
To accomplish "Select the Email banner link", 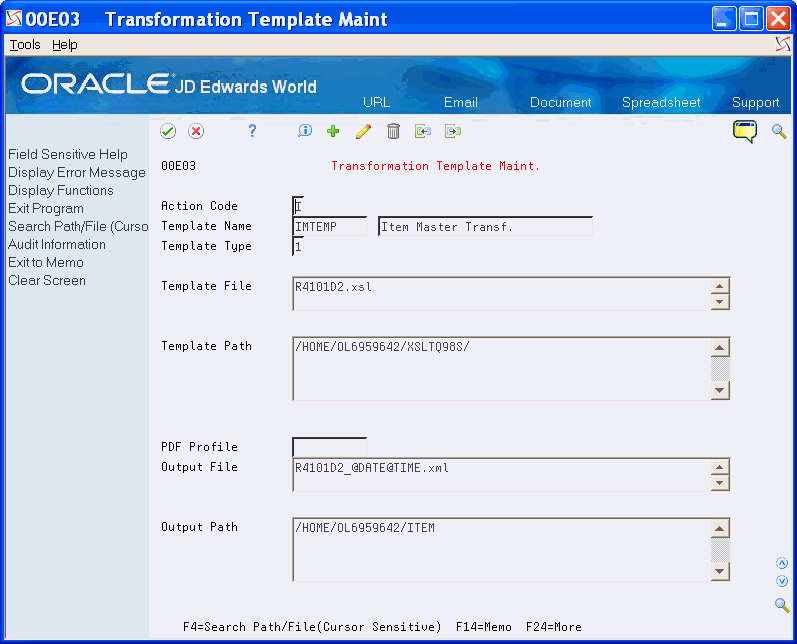I will coord(461,102).
